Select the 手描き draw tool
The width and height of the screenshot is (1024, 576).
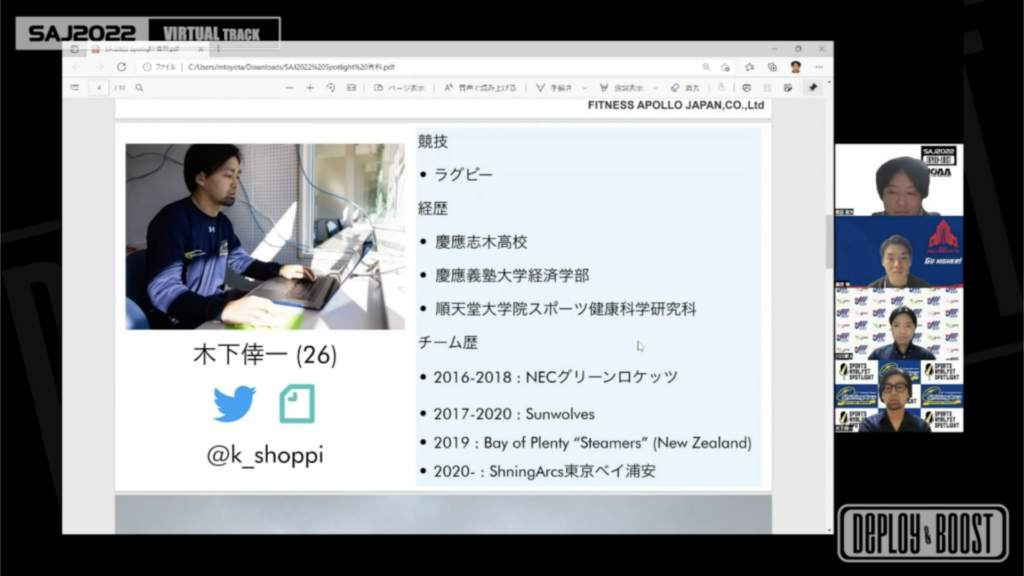[x=554, y=88]
